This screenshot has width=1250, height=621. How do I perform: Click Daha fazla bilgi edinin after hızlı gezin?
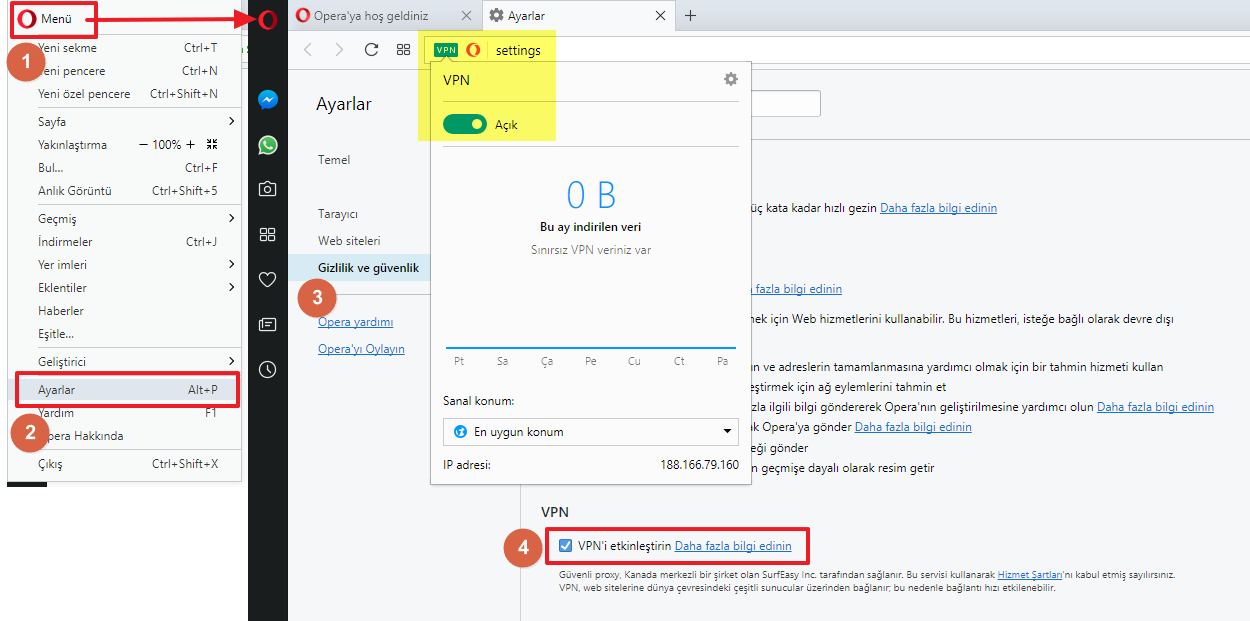click(938, 208)
